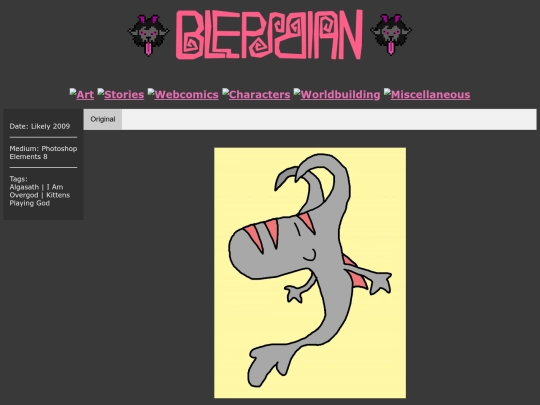
Task: Click the broken image icon beside Worldbuilding
Action: 297,92
